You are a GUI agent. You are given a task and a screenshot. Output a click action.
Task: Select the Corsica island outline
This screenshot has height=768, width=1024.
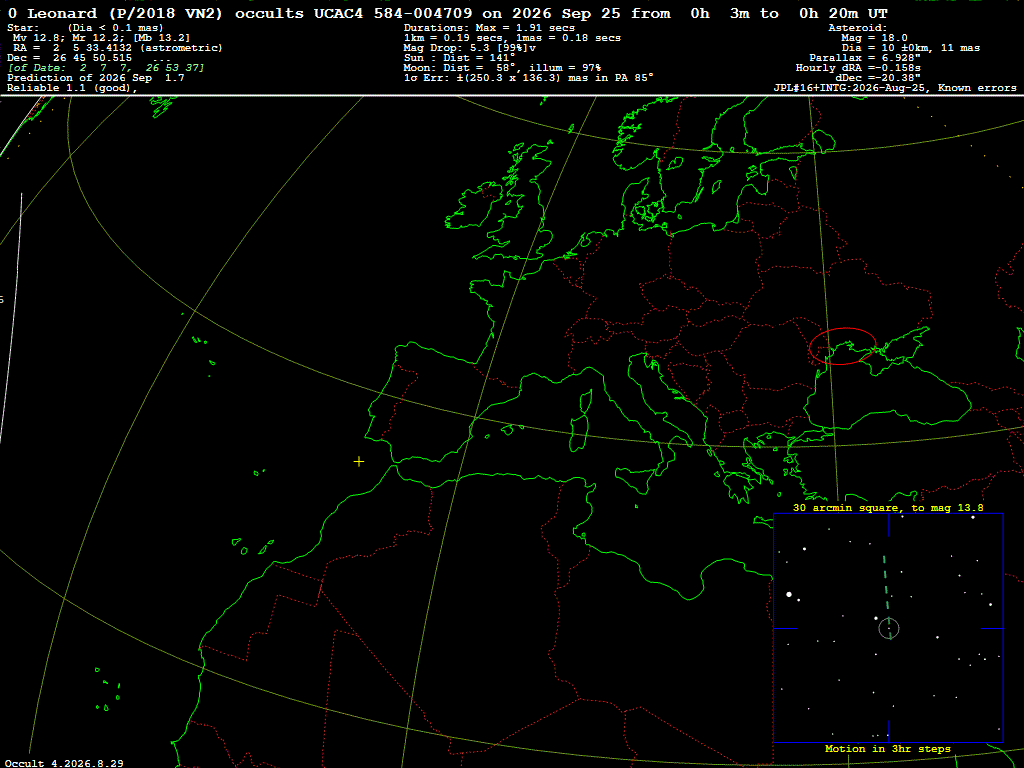(586, 402)
